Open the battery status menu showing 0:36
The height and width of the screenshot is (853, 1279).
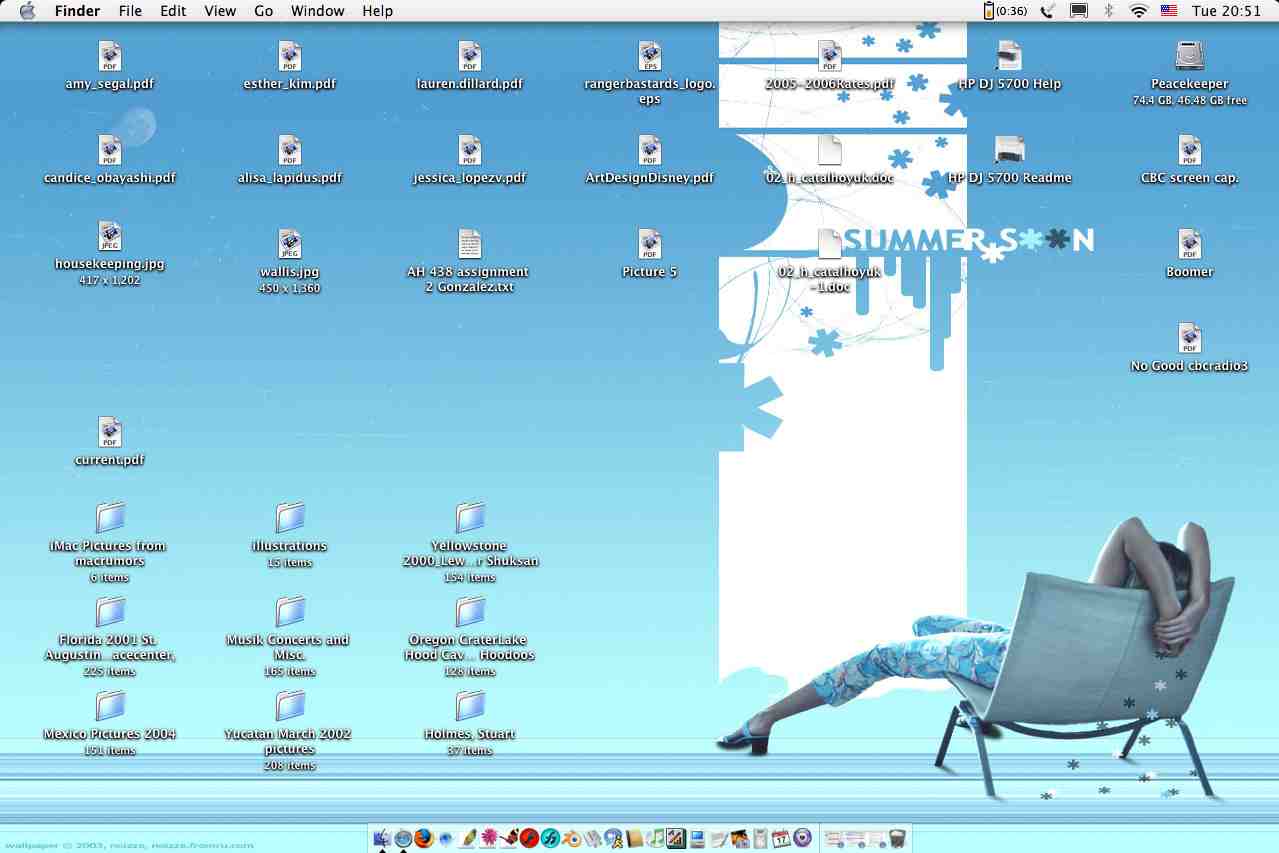[x=1006, y=11]
